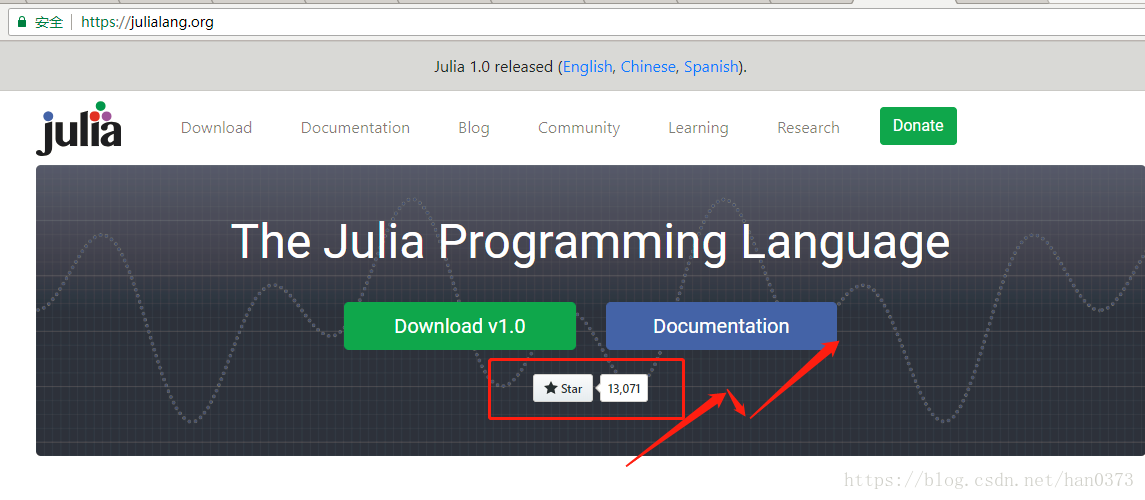
Task: Open the Learning nav item
Action: (x=698, y=128)
